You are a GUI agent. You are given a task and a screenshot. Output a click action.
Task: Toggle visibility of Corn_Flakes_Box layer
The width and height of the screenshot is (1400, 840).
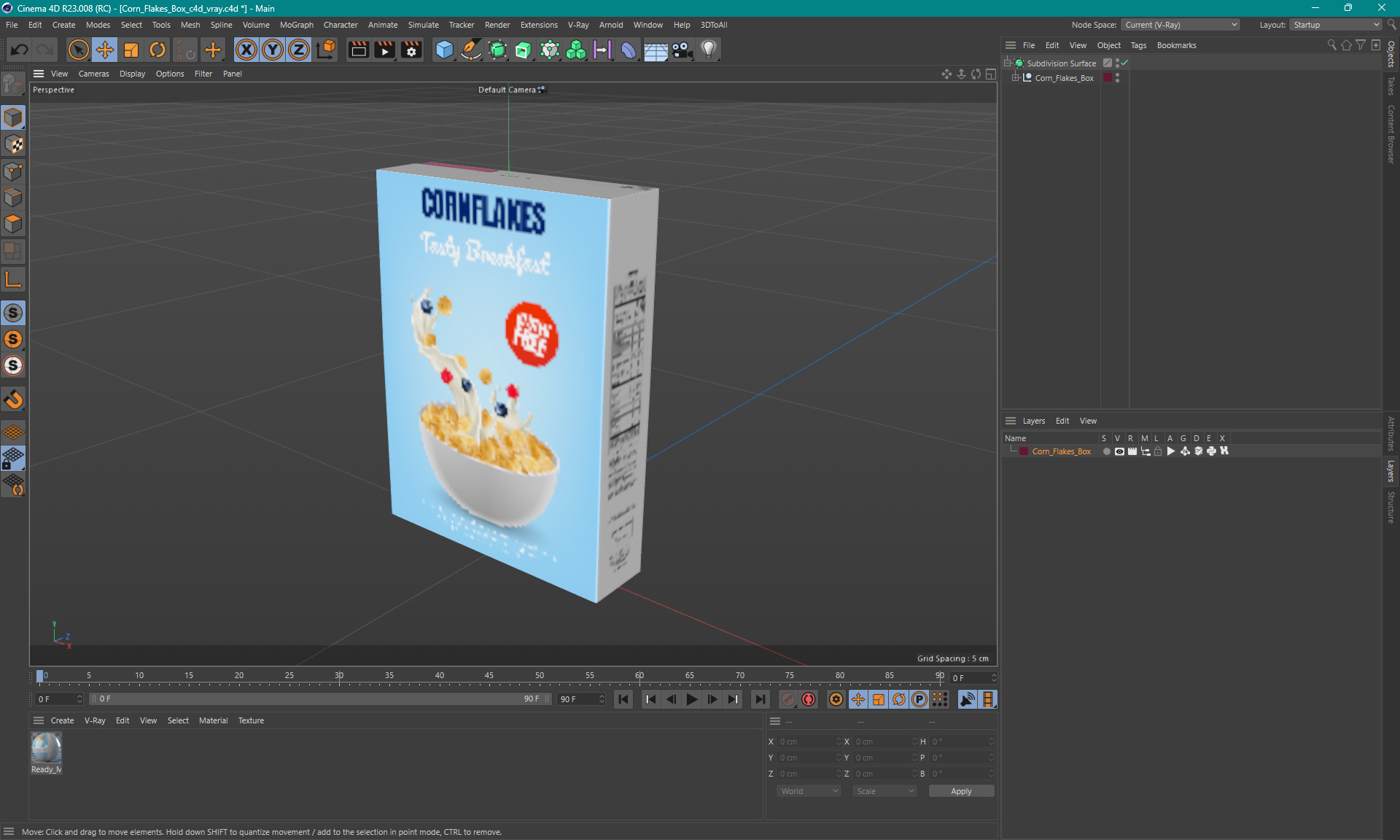(x=1119, y=451)
